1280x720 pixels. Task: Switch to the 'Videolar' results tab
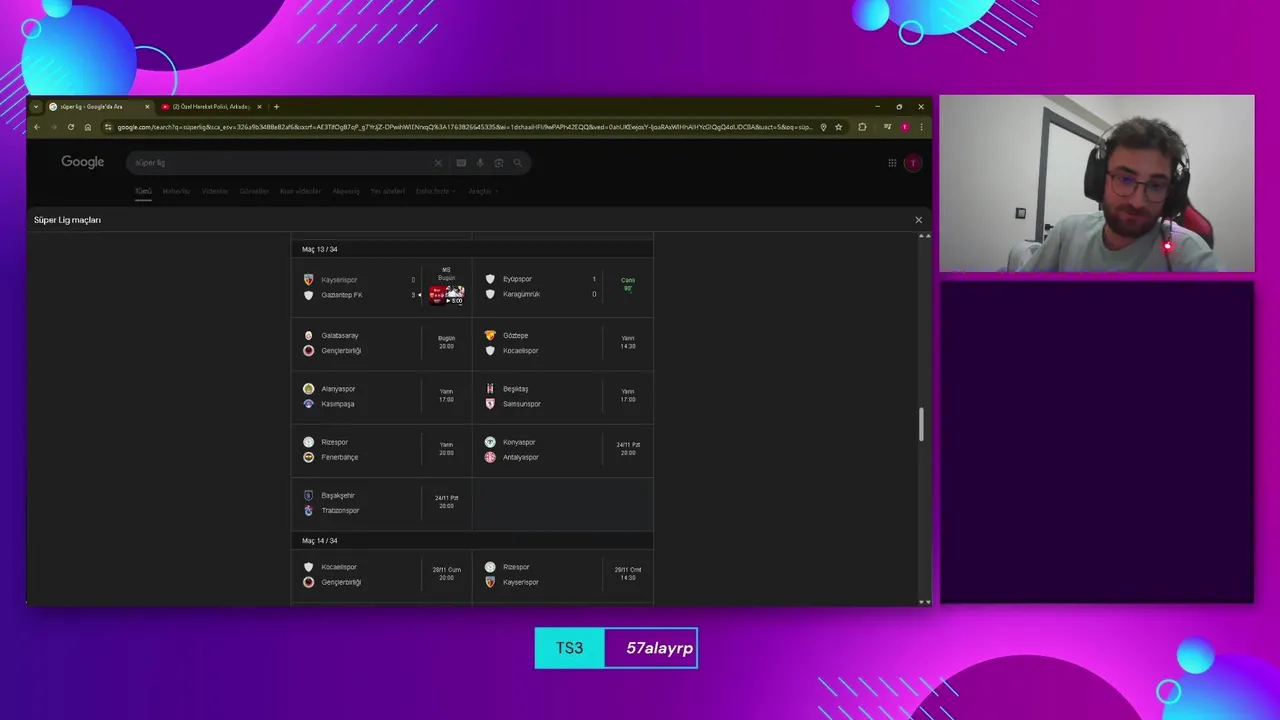215,191
